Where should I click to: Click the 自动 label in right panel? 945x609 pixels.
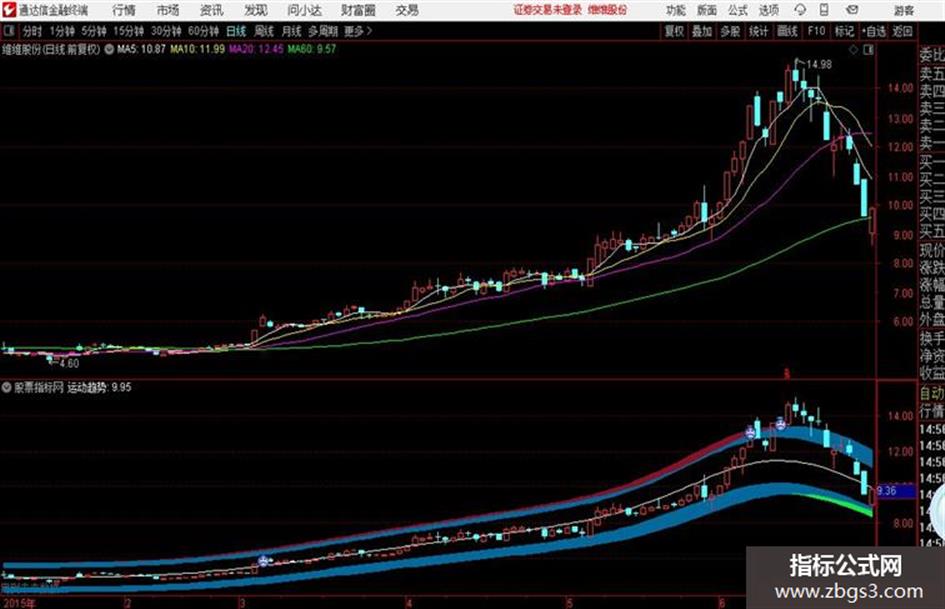coord(932,394)
